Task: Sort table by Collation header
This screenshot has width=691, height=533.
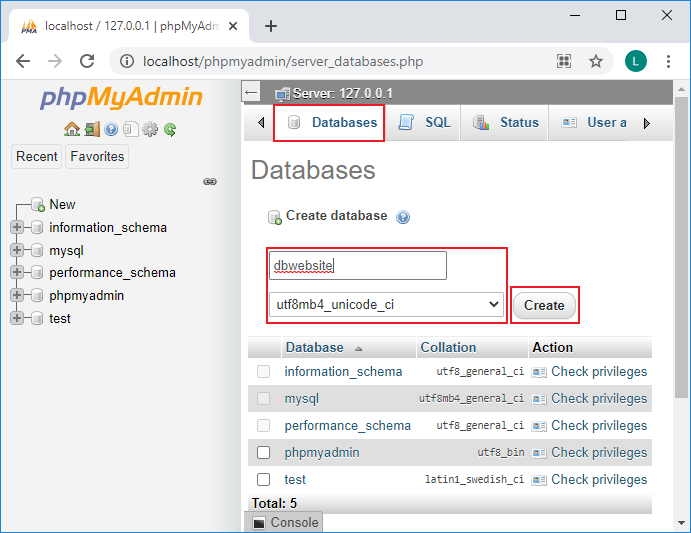Action: pos(448,347)
